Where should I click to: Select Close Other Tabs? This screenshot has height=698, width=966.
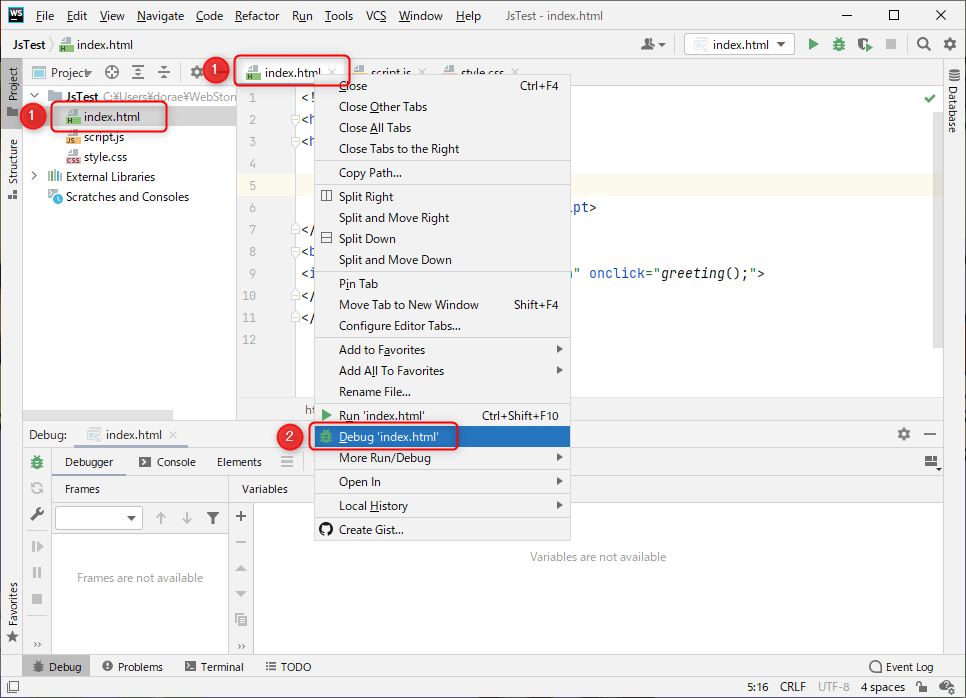click(442, 107)
